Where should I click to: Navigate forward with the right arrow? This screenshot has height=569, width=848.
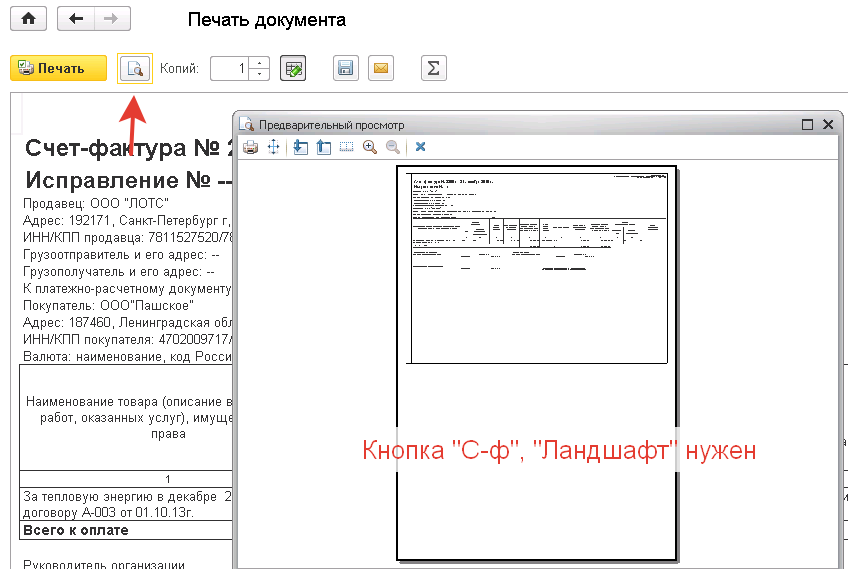pos(110,19)
